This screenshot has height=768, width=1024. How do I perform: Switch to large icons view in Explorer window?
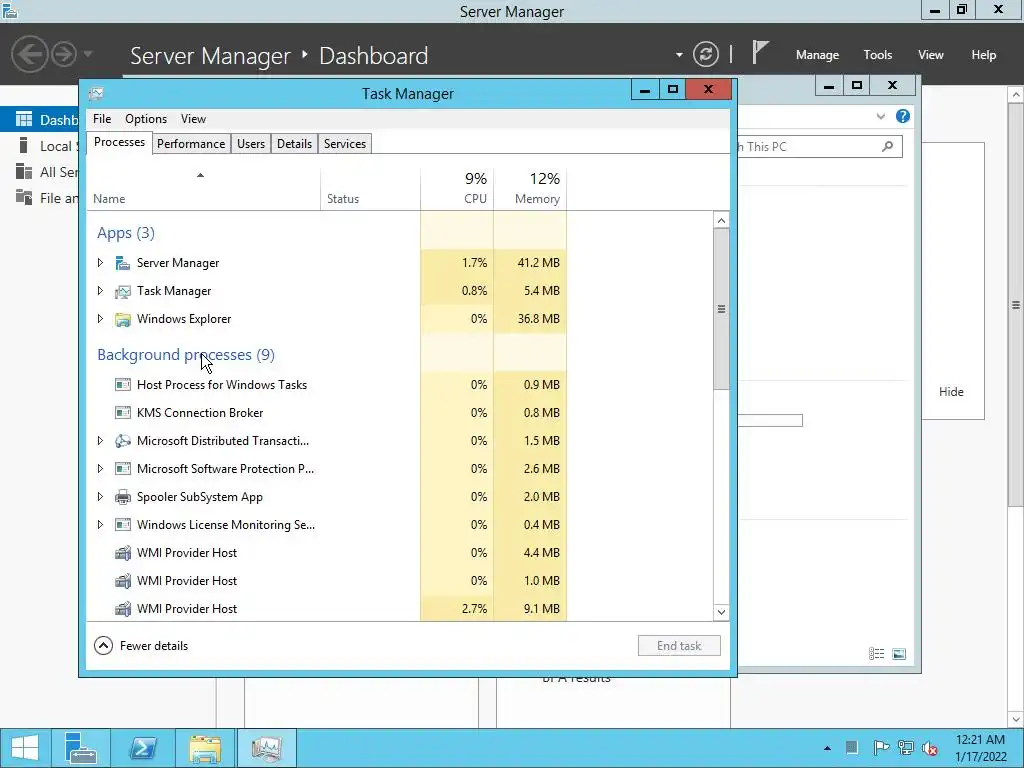click(899, 654)
